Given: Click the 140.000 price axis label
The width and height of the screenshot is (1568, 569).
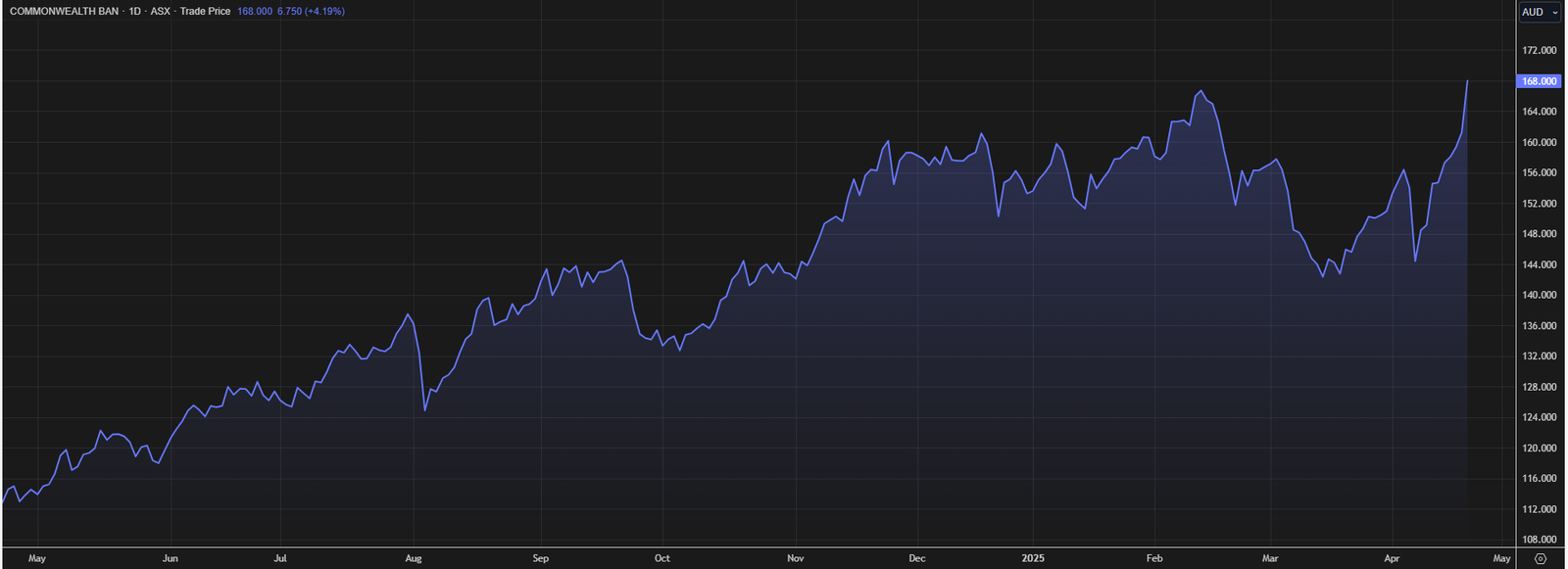Looking at the screenshot, I should 1539,295.
